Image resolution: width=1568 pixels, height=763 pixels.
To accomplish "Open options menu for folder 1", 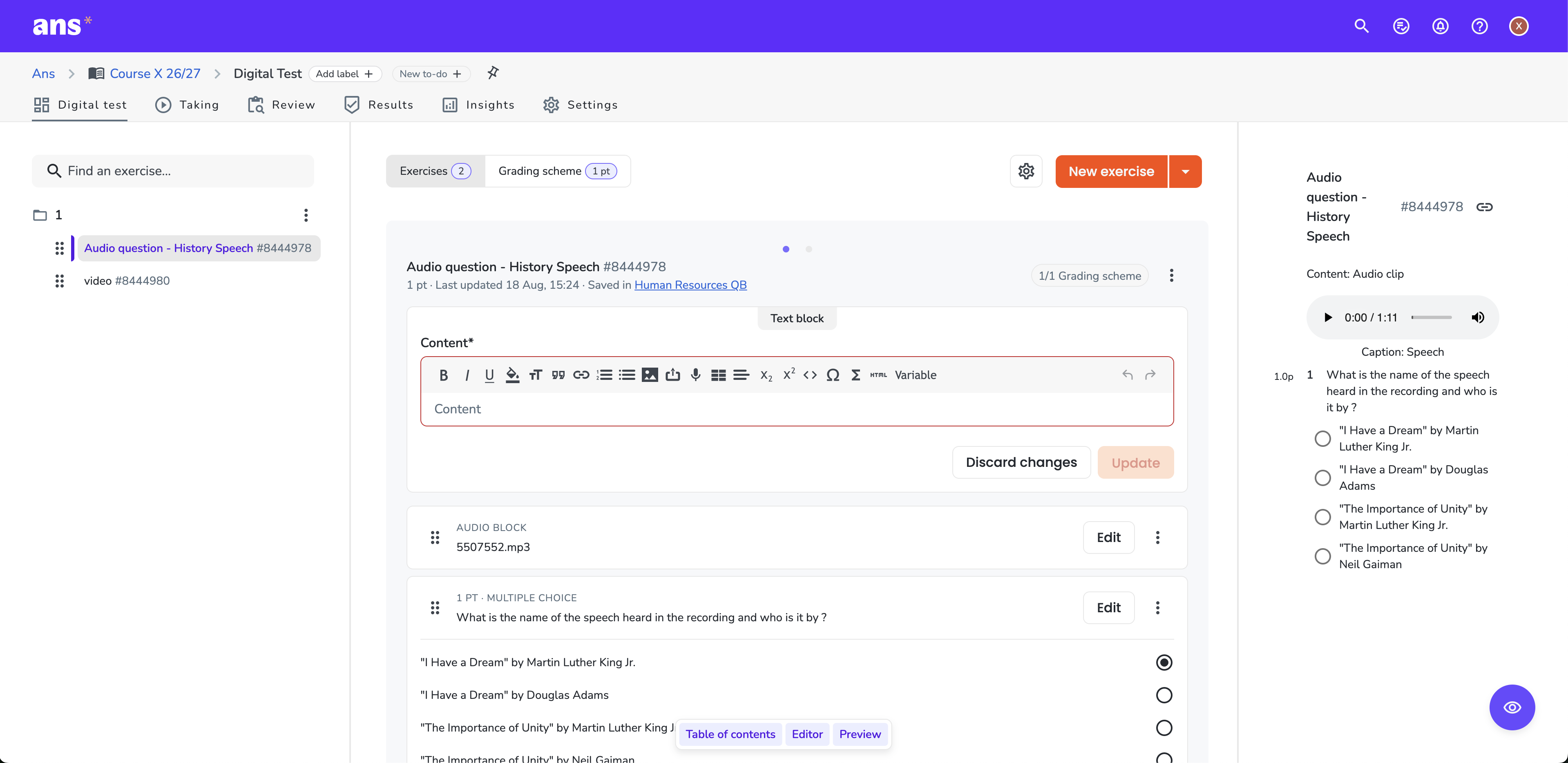I will (x=306, y=215).
